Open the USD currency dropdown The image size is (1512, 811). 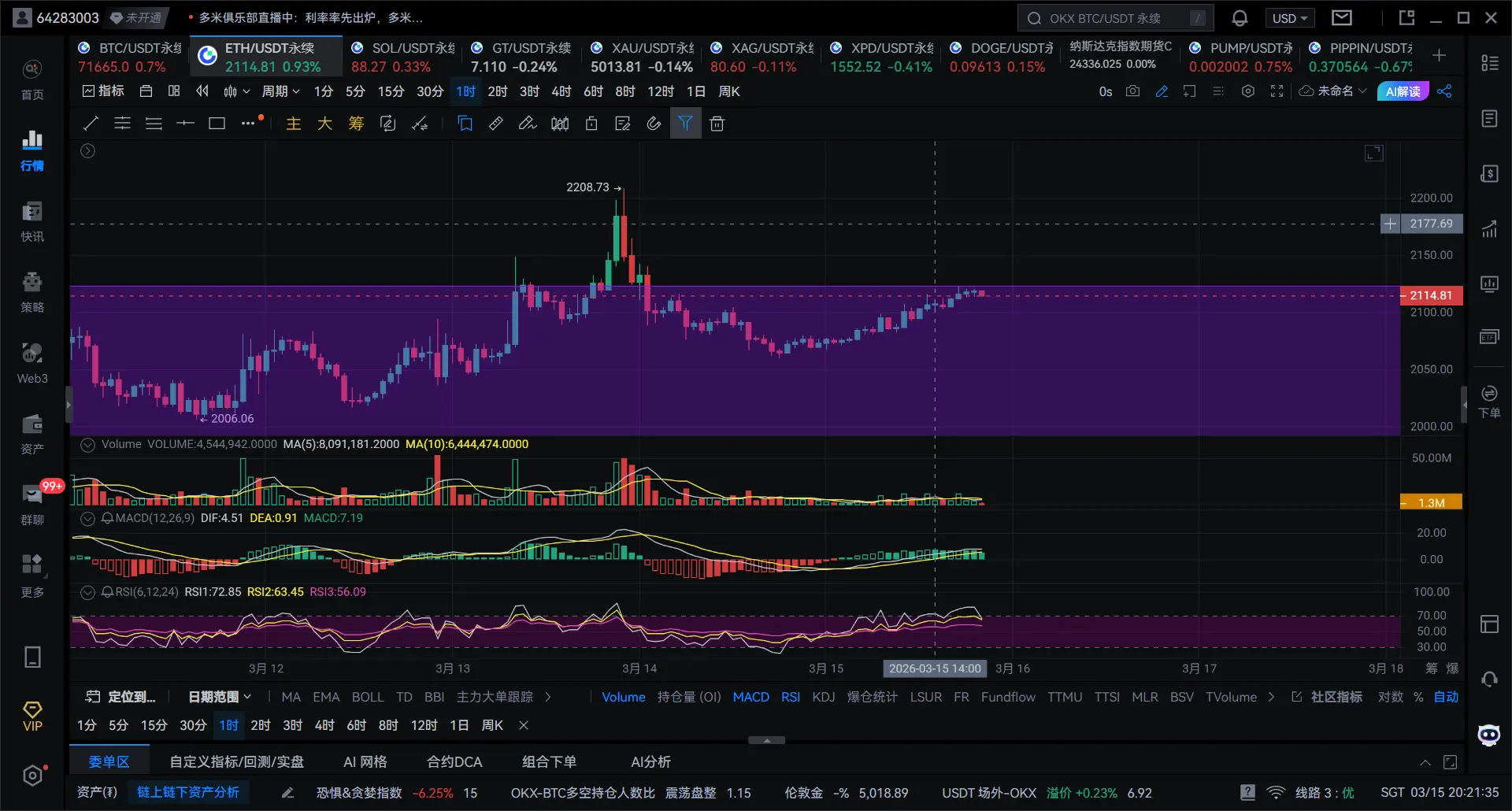coord(1289,18)
